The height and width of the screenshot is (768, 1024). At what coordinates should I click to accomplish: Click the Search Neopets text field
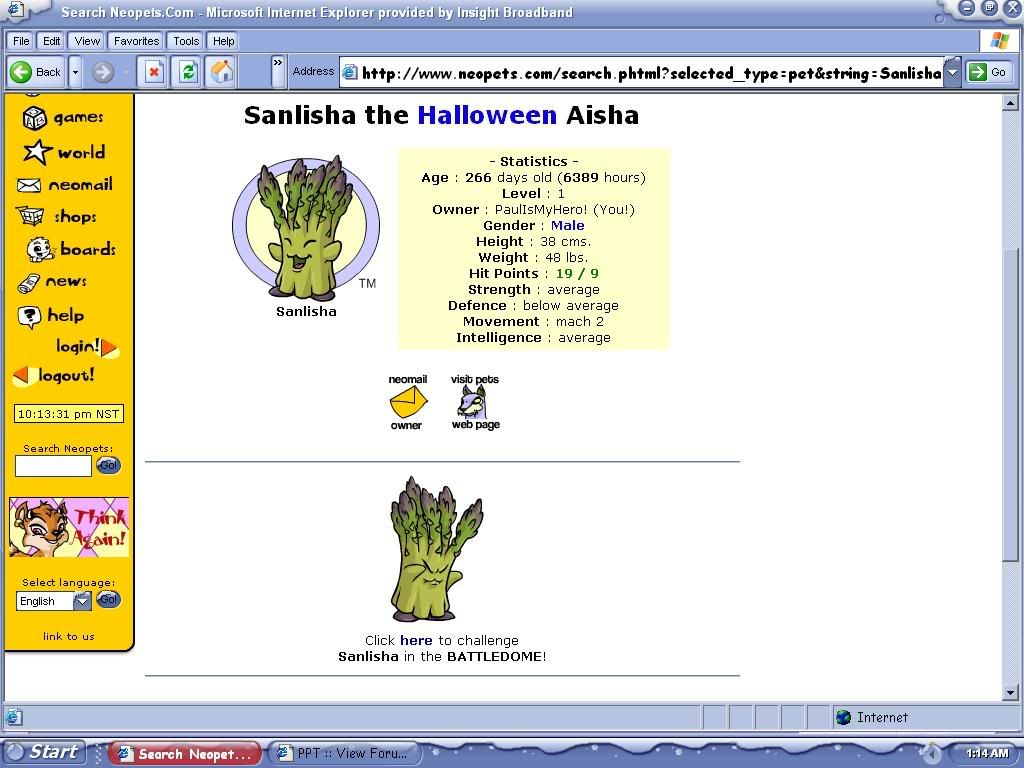(x=54, y=466)
